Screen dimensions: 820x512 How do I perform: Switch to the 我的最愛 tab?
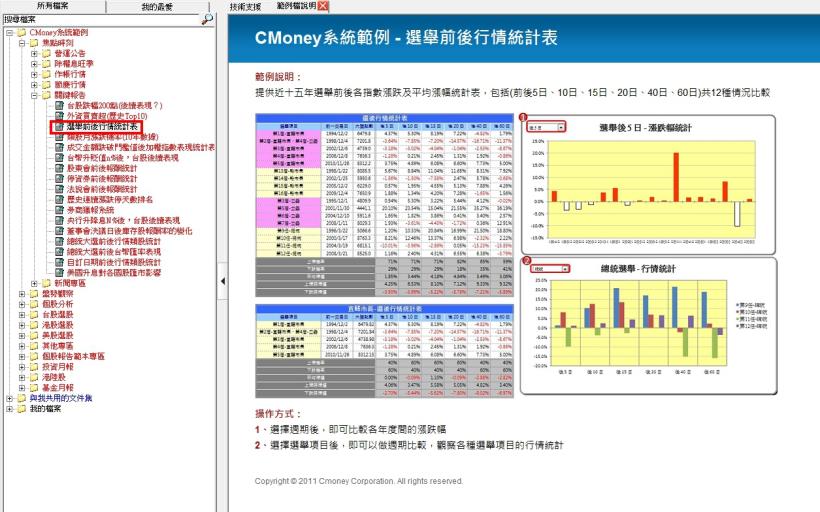[x=157, y=6]
